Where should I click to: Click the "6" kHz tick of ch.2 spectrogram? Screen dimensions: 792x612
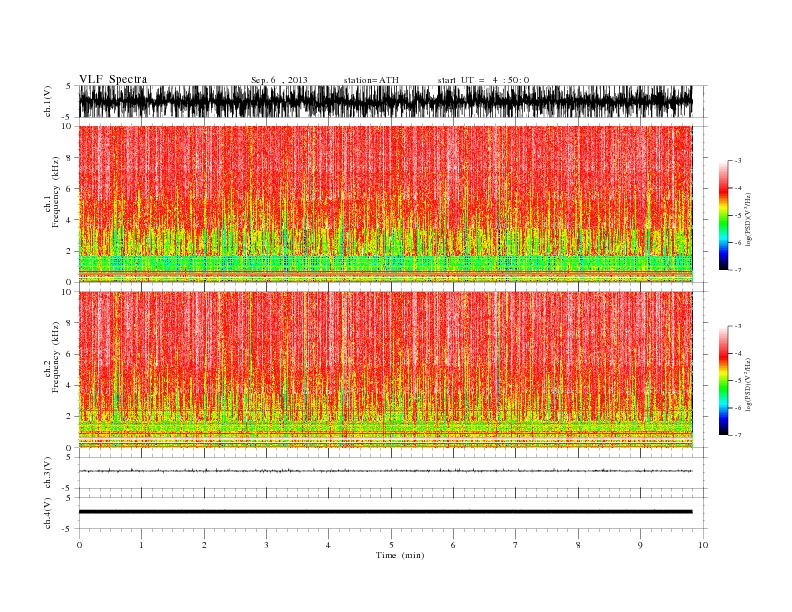[x=69, y=354]
